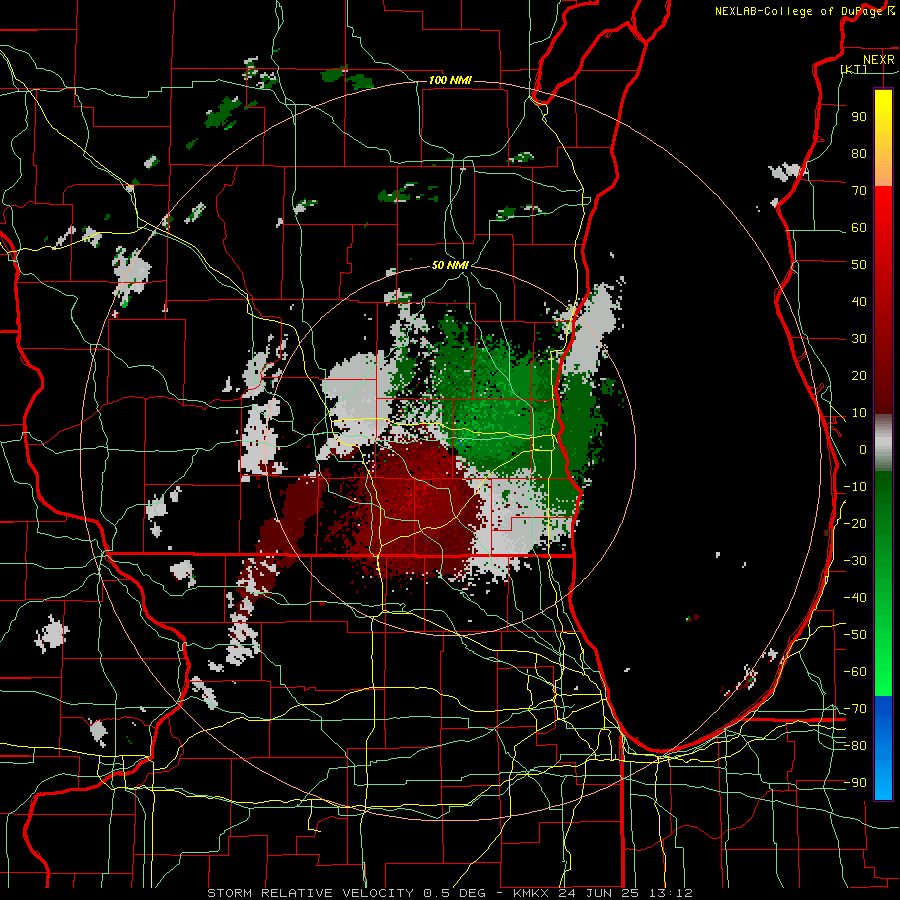Click the -40 knot scale label
This screenshot has height=900, width=900.
pos(855,598)
